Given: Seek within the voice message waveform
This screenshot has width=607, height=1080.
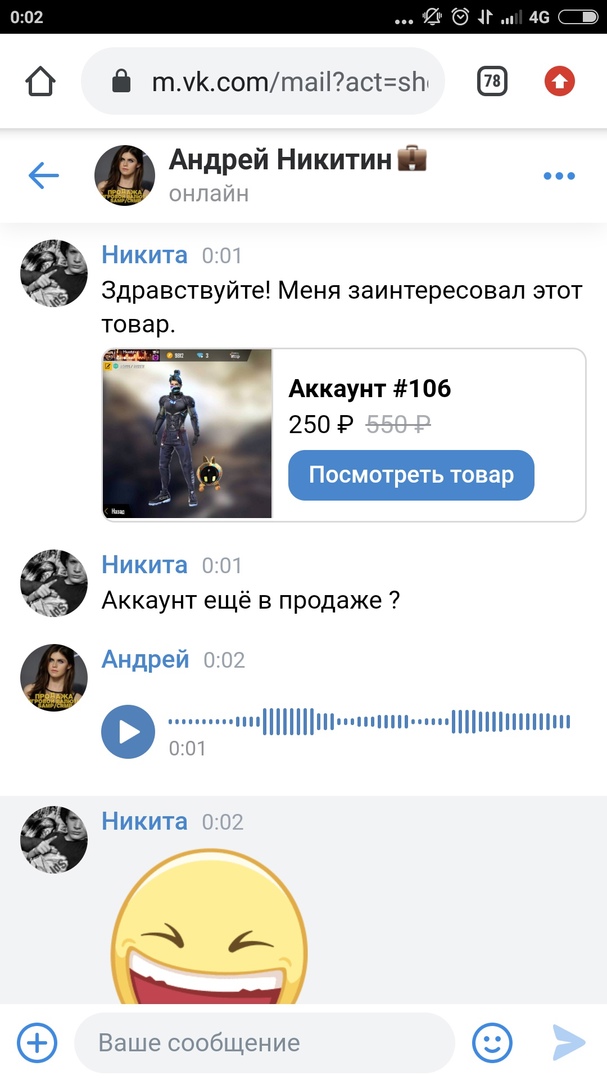Looking at the screenshot, I should coord(369,722).
